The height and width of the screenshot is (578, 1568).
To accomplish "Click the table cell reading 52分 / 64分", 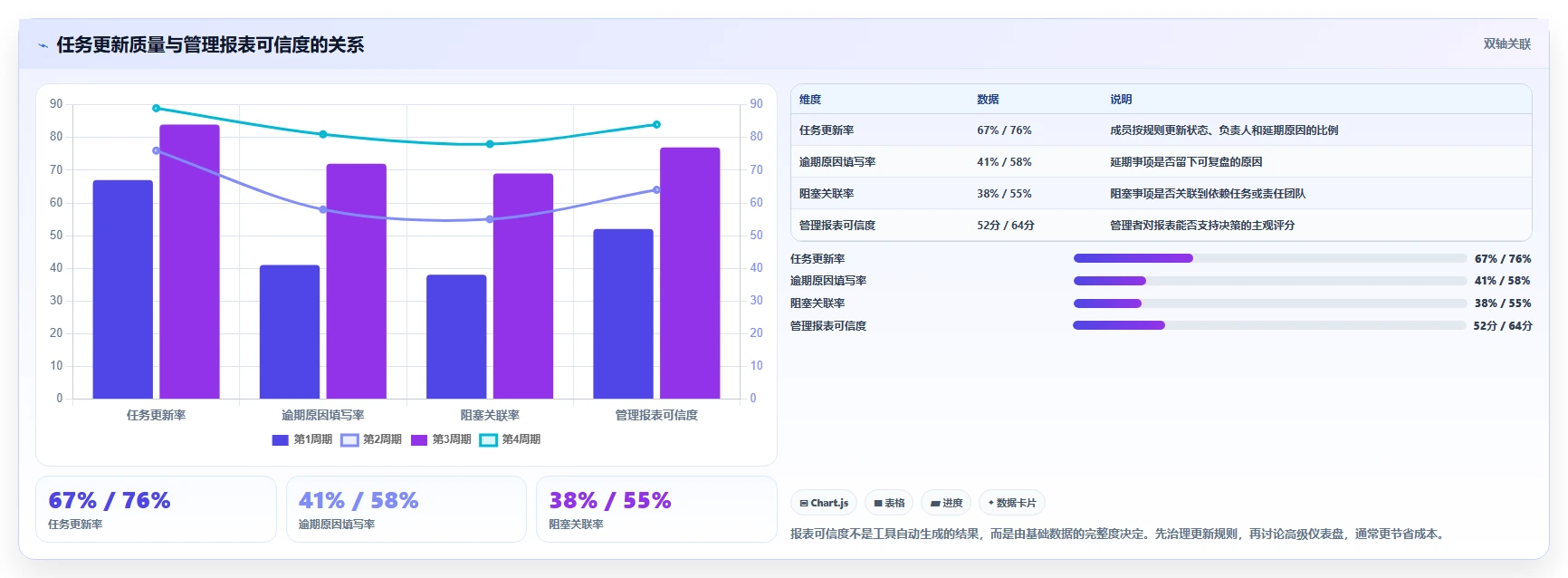I will [x=1006, y=226].
